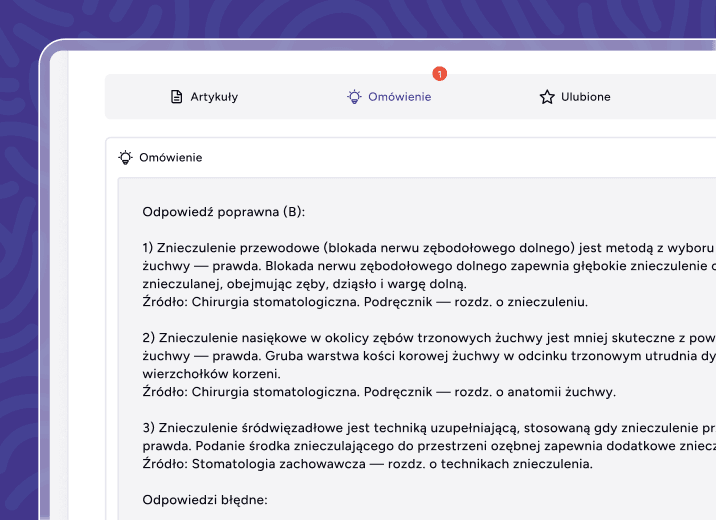The image size is (716, 520).
Task: Click source line "Stomatologia zachowawcza — rozdz. o technikach znieczulenia"
Action: (x=368, y=464)
